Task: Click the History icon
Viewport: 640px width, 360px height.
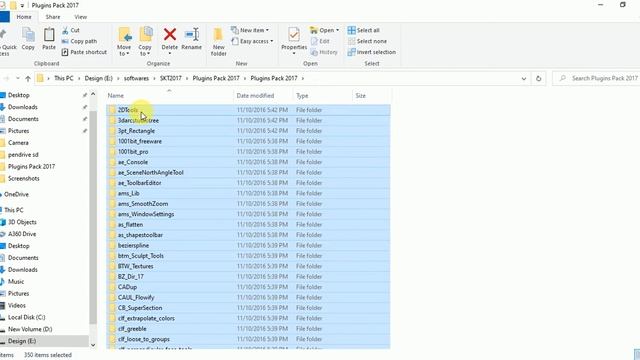Action: point(314,52)
